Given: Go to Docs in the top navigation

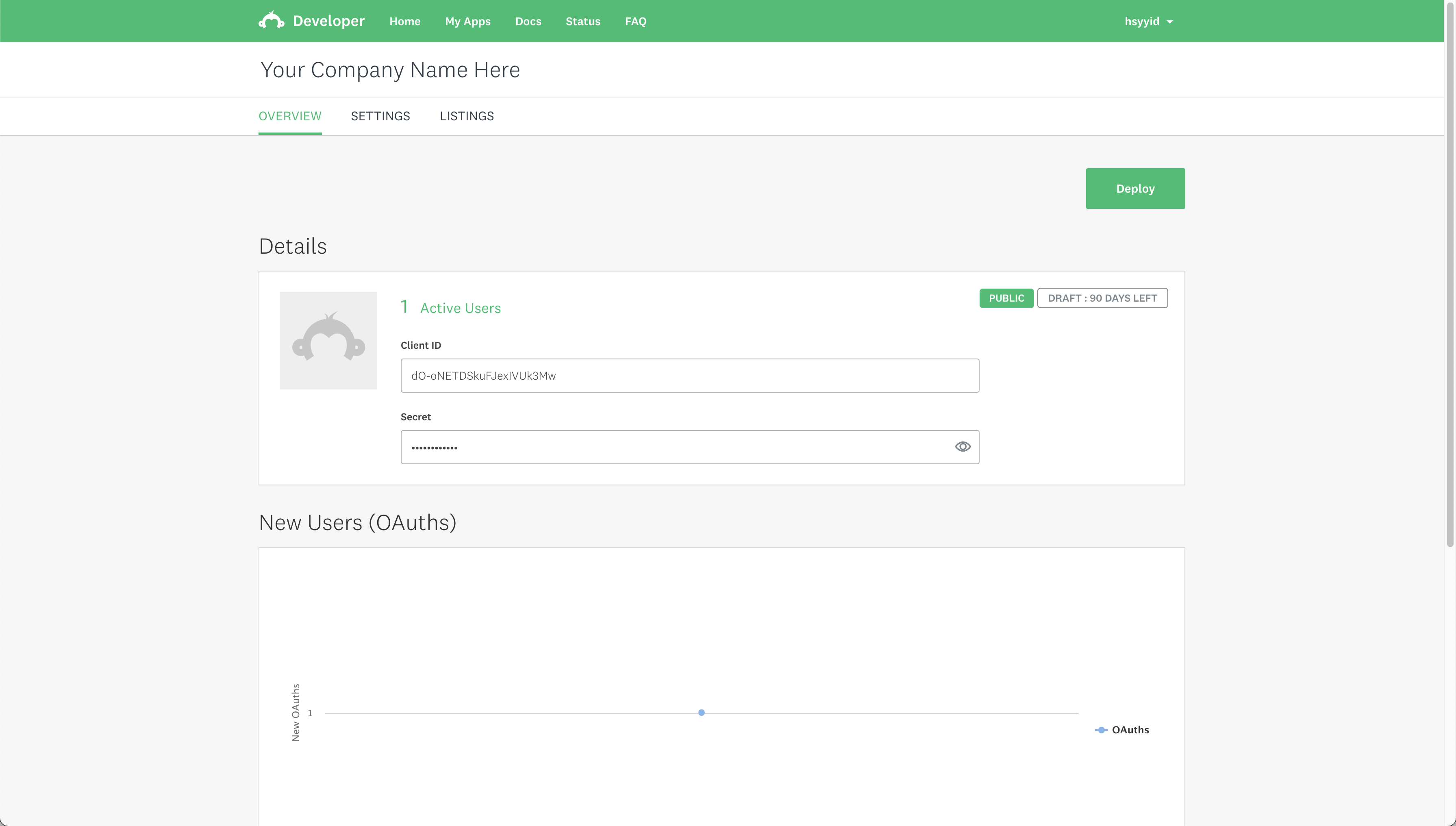Looking at the screenshot, I should (x=528, y=22).
